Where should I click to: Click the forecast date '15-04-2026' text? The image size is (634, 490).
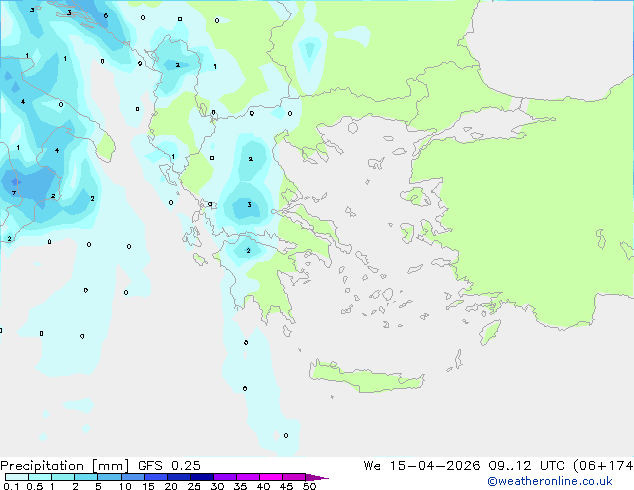coord(435,466)
